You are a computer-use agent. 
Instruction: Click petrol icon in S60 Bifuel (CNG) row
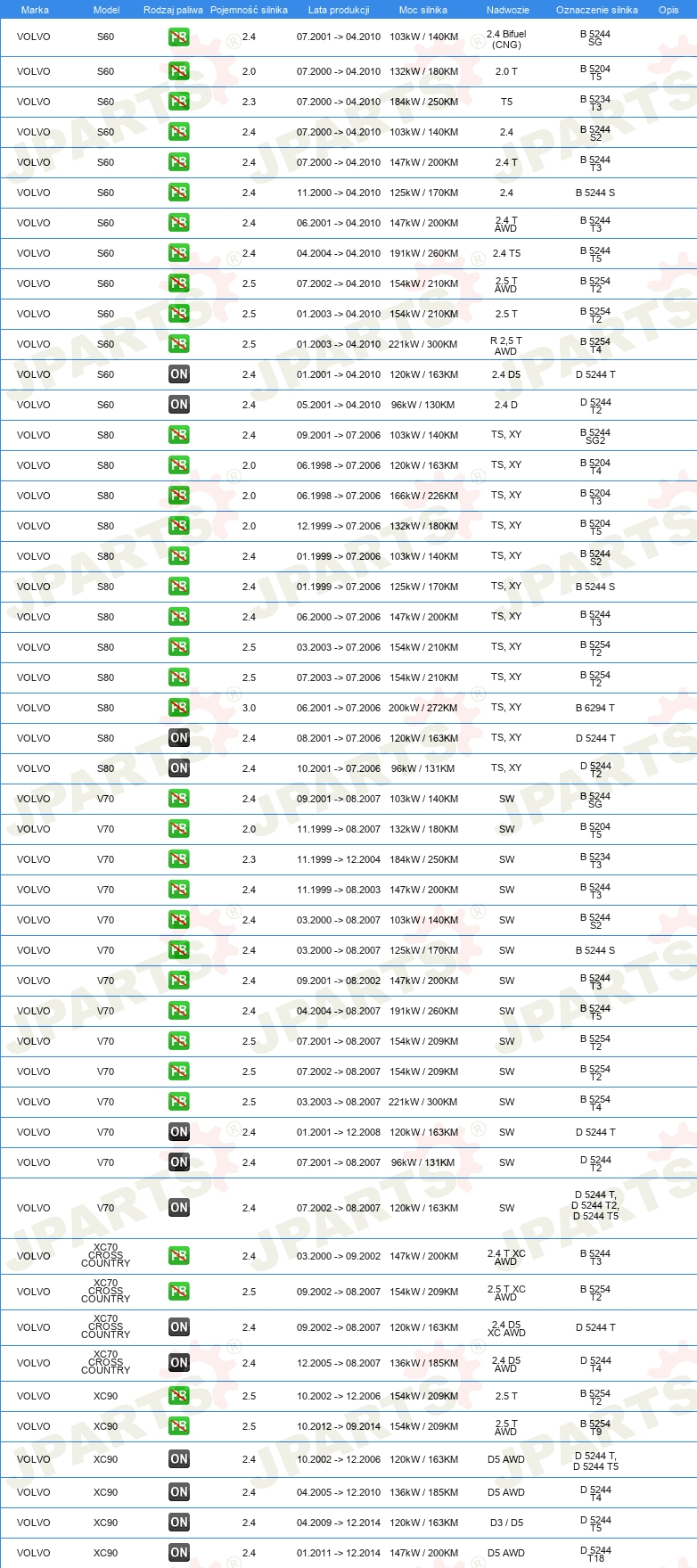[x=179, y=37]
